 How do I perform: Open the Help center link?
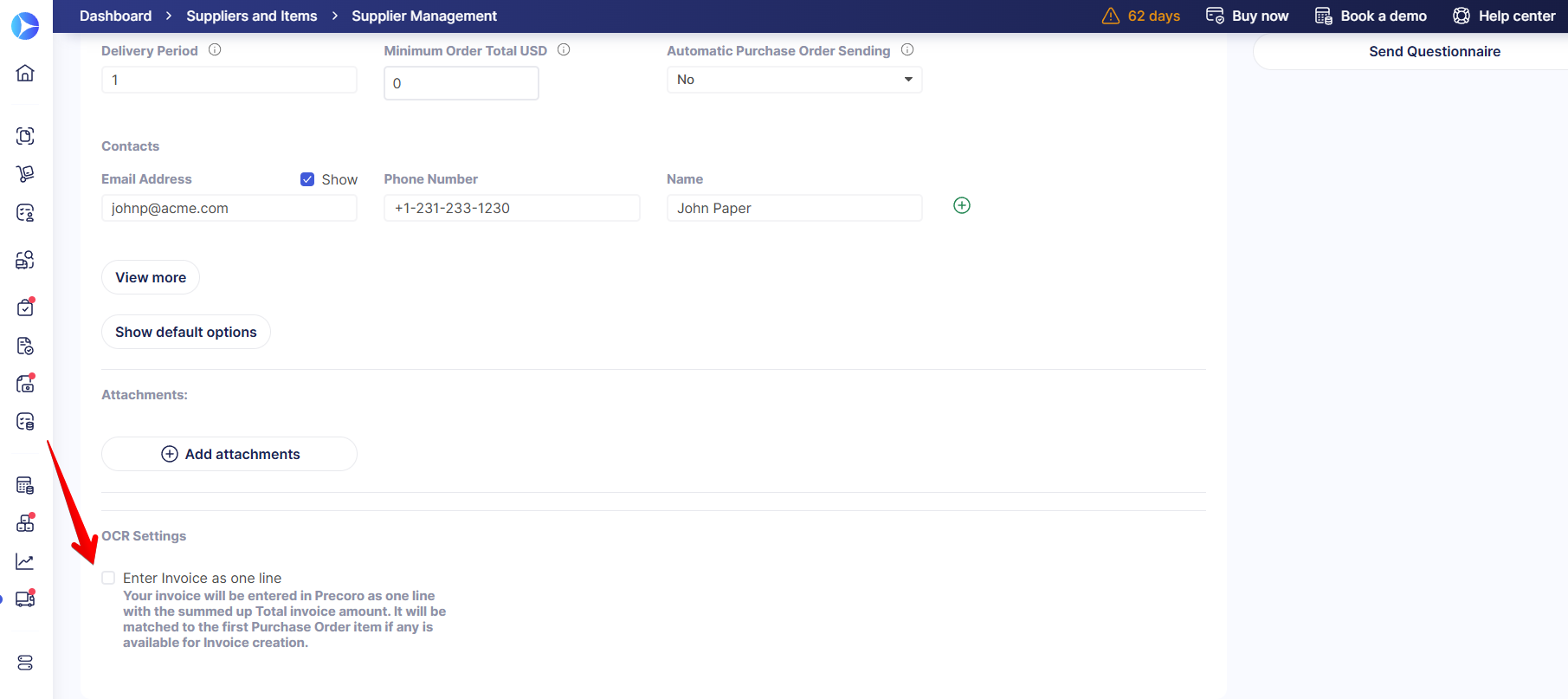[1517, 16]
